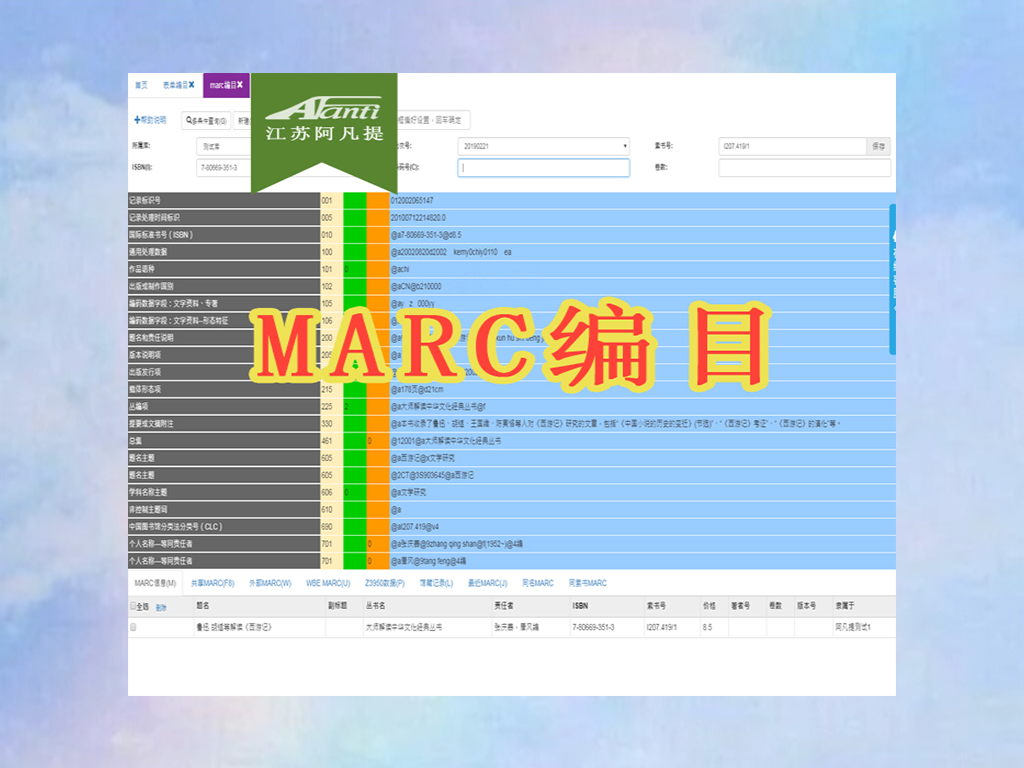Click the magnifier icon in 多条件查询 button
Image resolution: width=1024 pixels, height=768 pixels.
189,120
